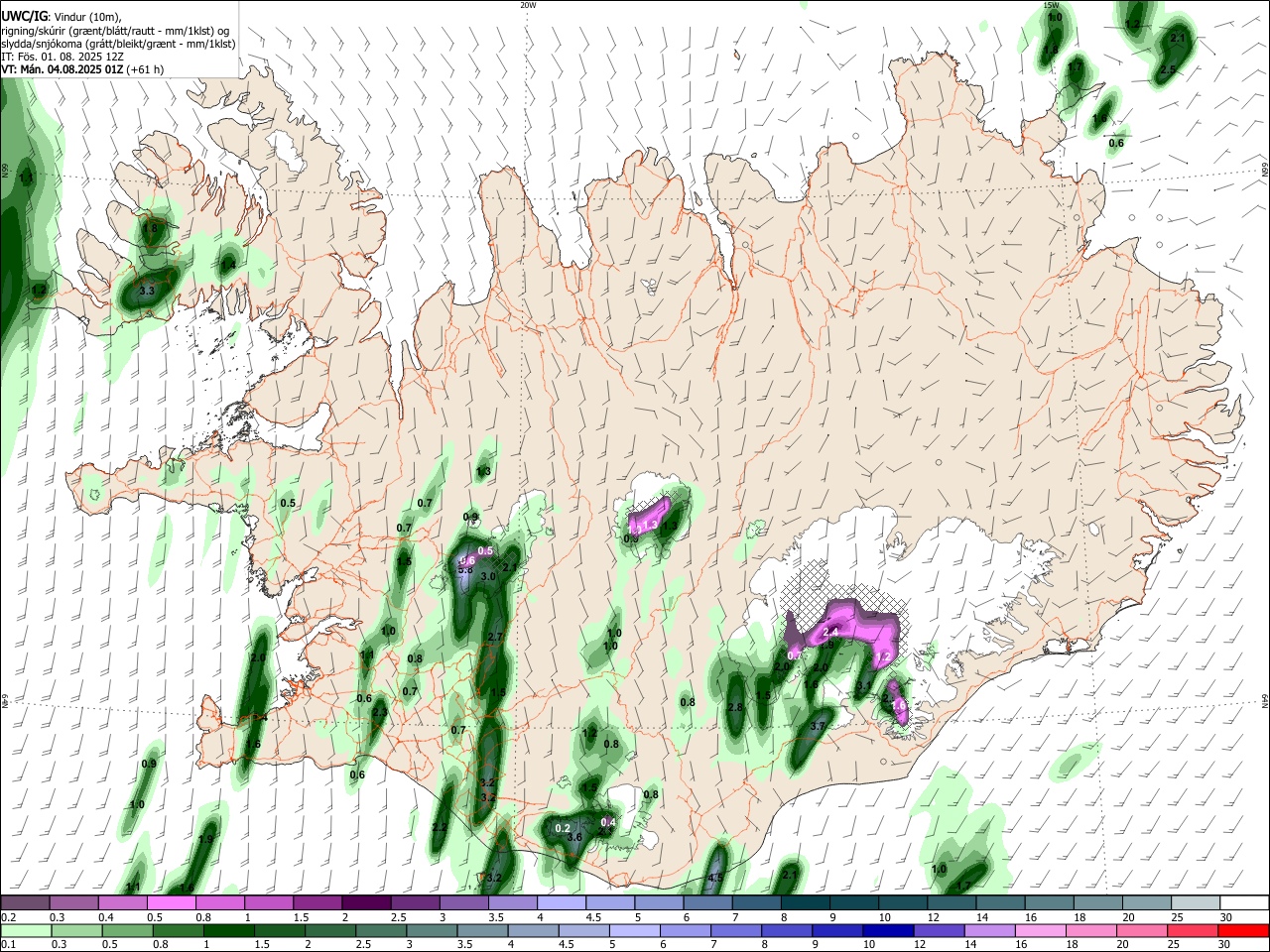
Task: Click the snow legend swatch between 0.2 and 0.3
Action: coord(26,902)
